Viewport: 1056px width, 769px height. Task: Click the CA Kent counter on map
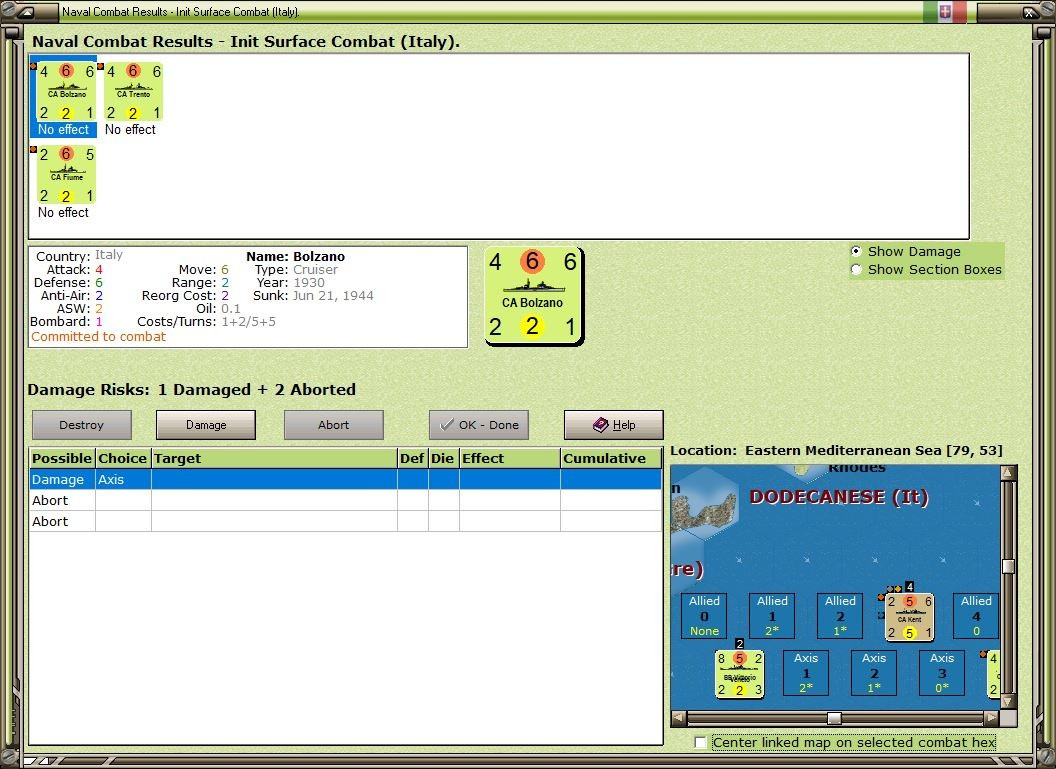pyautogui.click(x=909, y=616)
